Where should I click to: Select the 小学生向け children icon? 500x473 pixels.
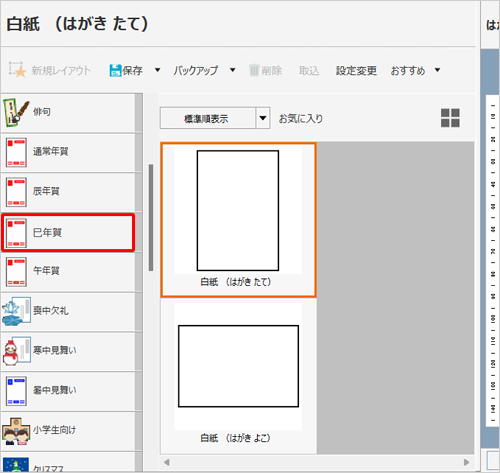tap(16, 431)
